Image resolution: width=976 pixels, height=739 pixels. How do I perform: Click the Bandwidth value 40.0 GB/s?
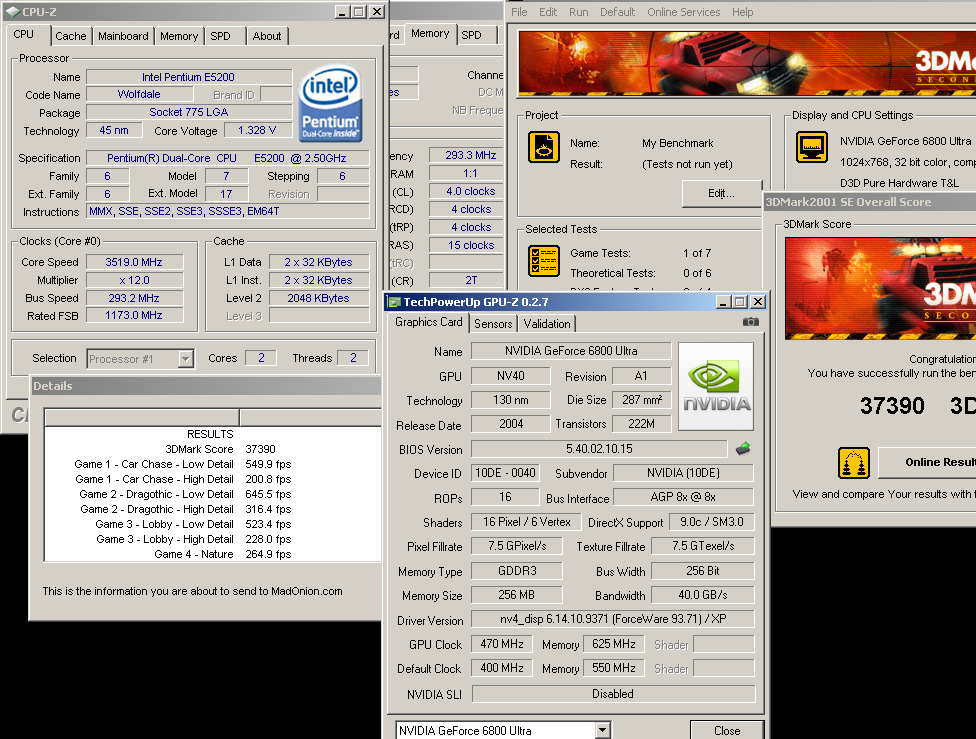click(x=703, y=595)
